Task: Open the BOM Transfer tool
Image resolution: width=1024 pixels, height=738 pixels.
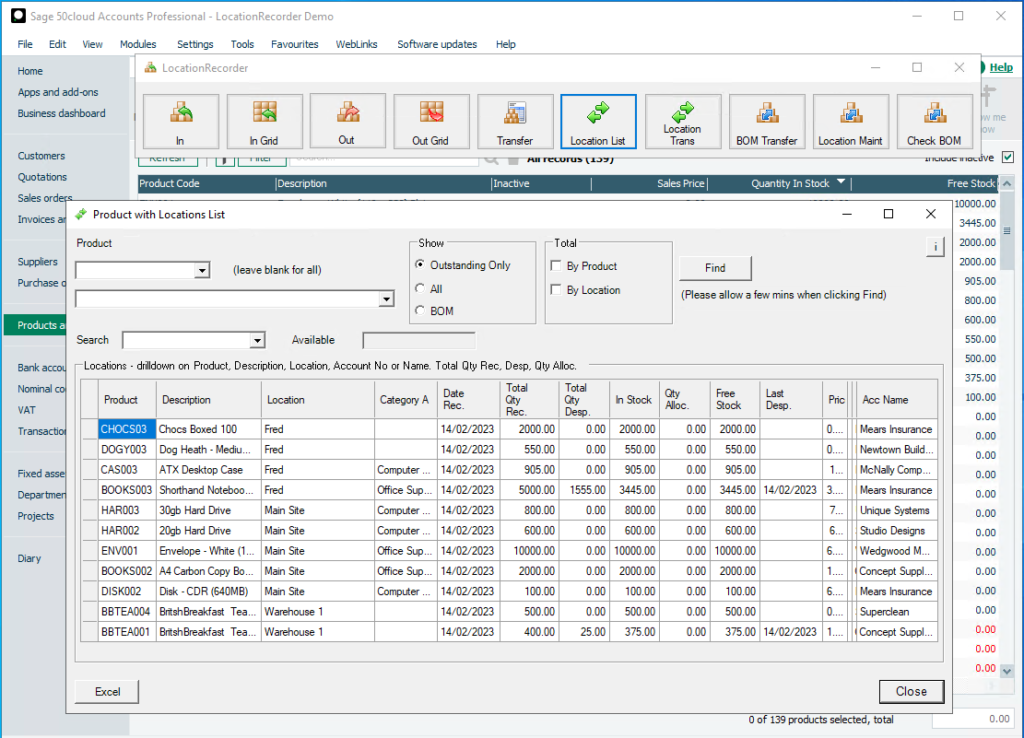Action: point(767,120)
